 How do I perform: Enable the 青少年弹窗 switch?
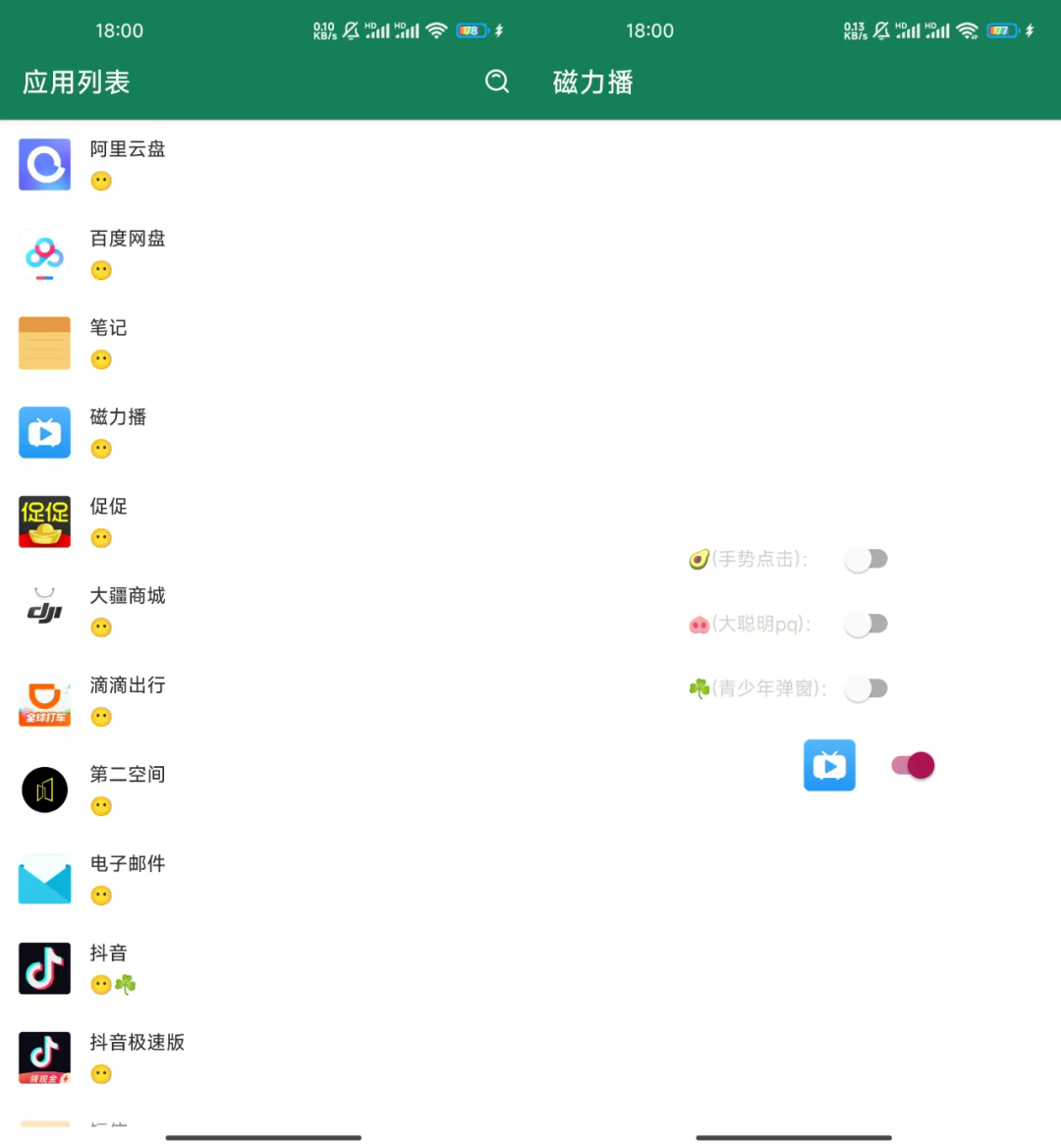click(x=866, y=688)
